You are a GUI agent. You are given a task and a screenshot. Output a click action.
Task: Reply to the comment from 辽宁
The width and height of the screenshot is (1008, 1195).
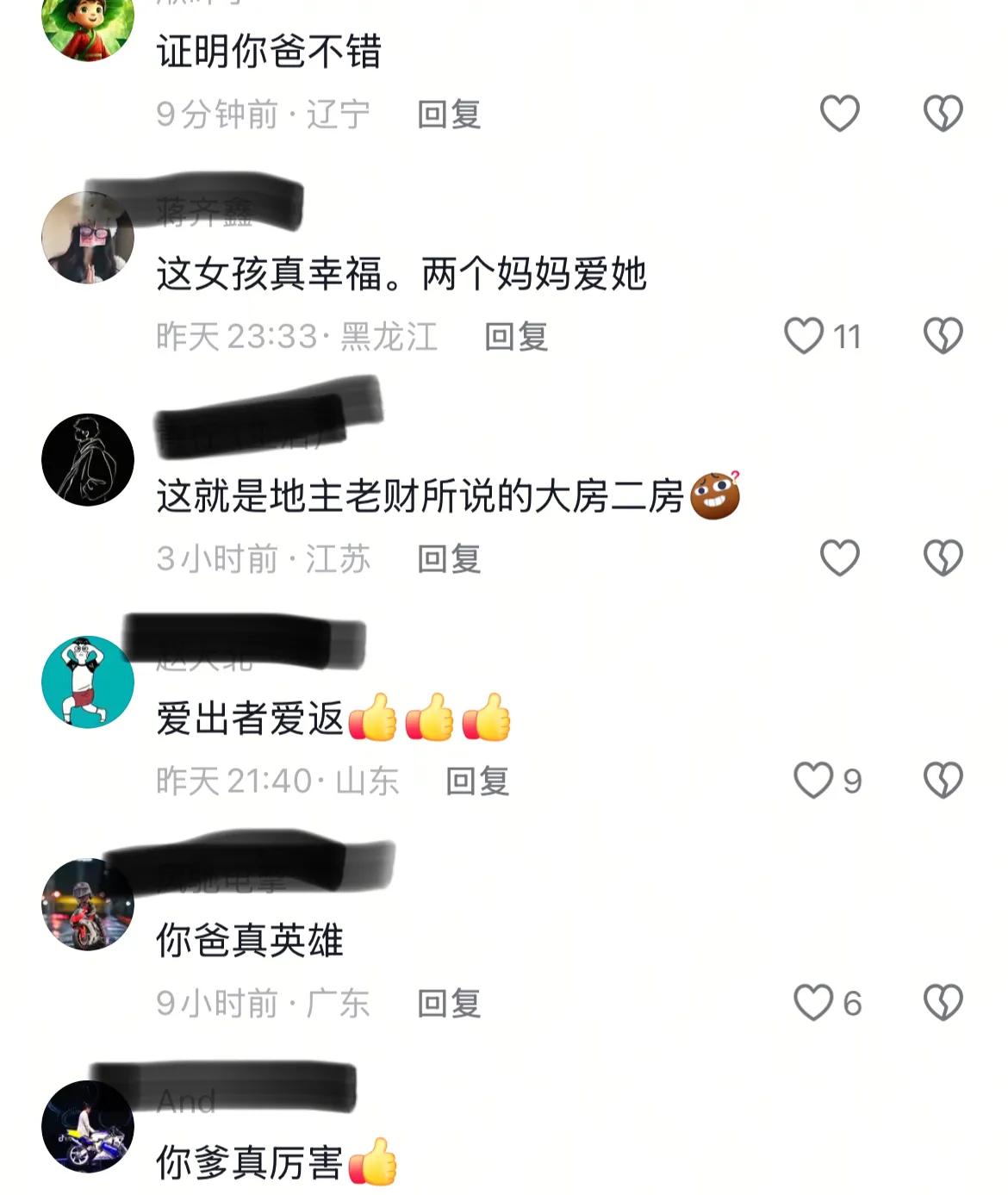(449, 114)
